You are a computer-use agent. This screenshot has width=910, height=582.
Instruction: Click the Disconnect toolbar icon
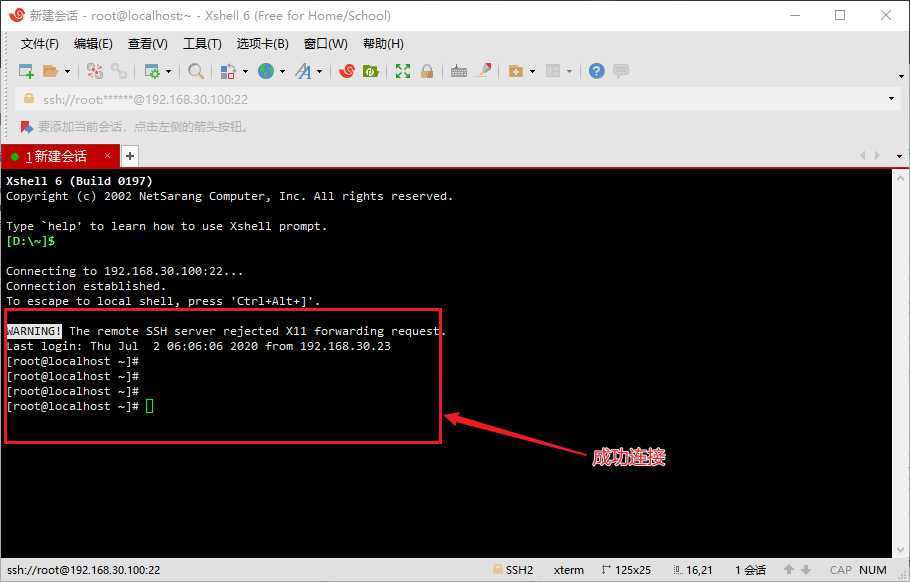pyautogui.click(x=95, y=71)
